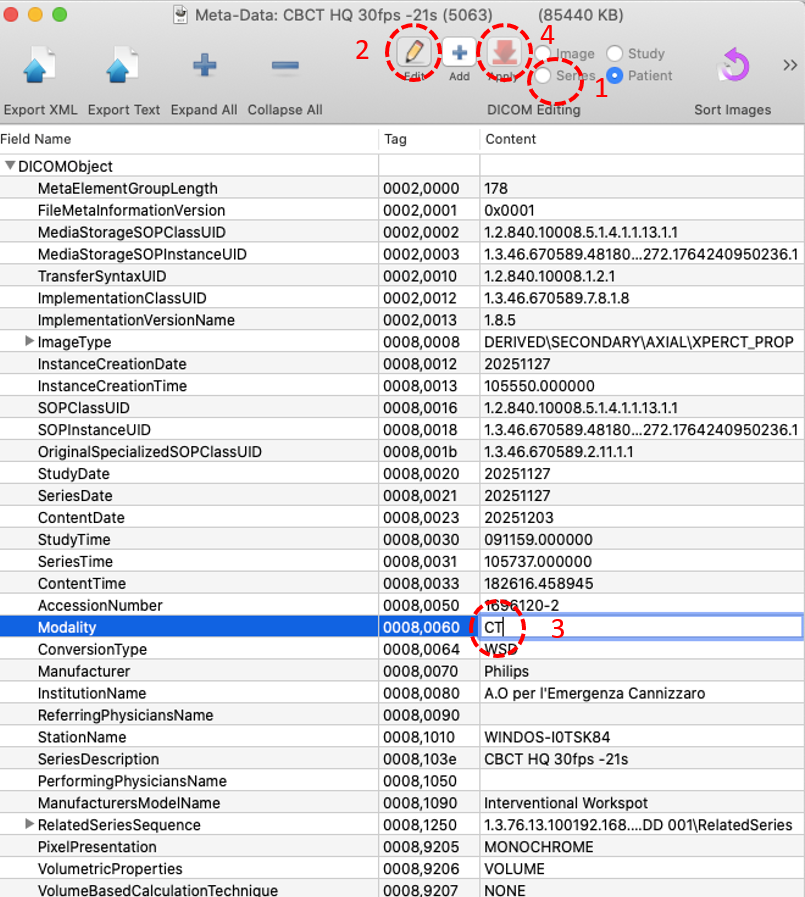Click the Export XML toolbar icon

40,67
